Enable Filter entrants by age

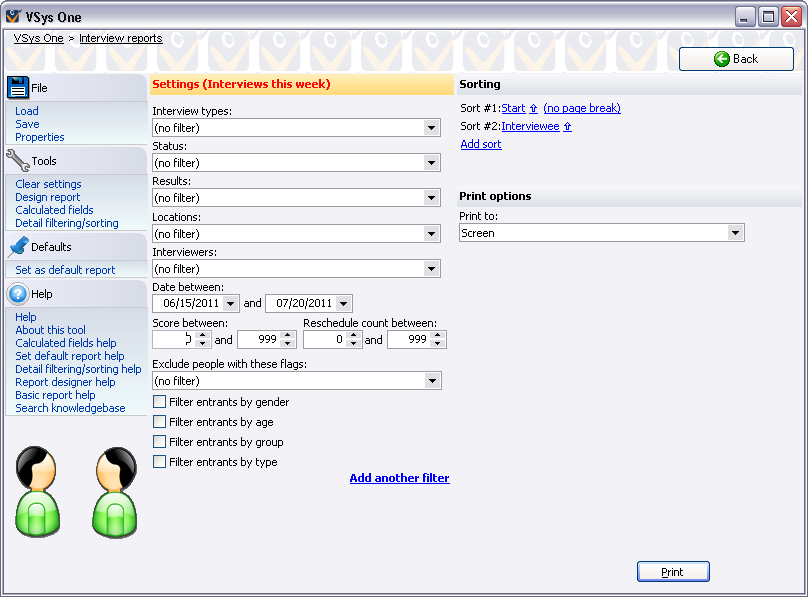(160, 422)
